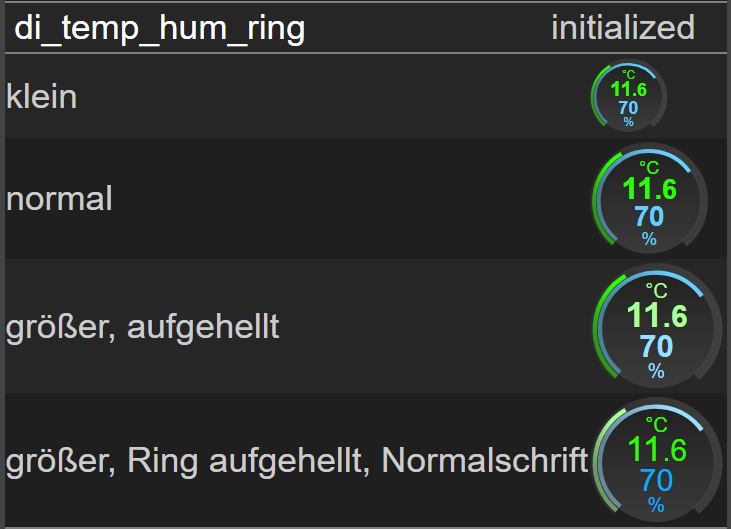Click the small ring gauge in klein row
Viewport: 731px width, 529px height.
pos(629,96)
